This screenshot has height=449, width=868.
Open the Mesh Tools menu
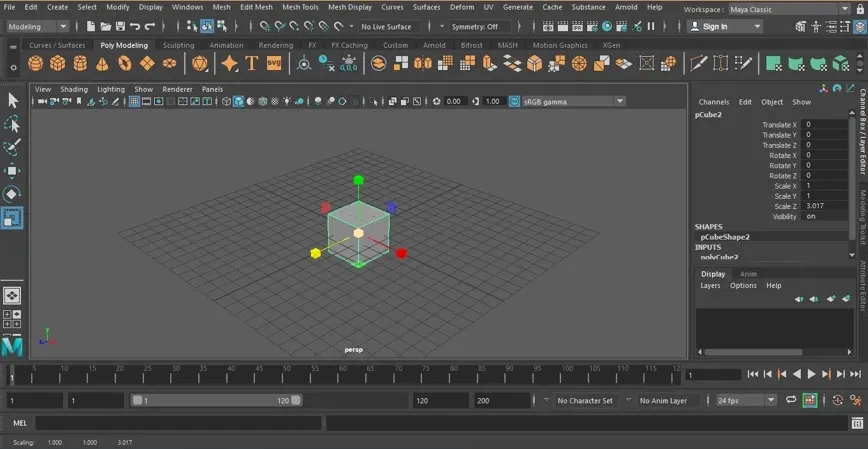pos(300,7)
